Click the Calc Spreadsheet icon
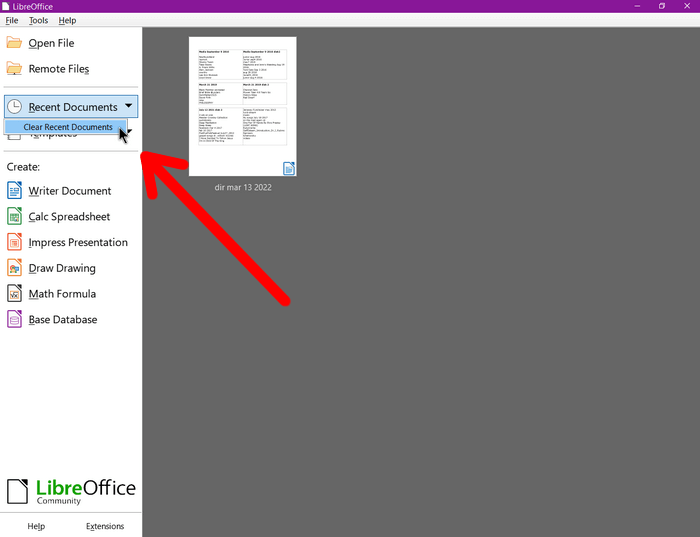 [x=14, y=216]
